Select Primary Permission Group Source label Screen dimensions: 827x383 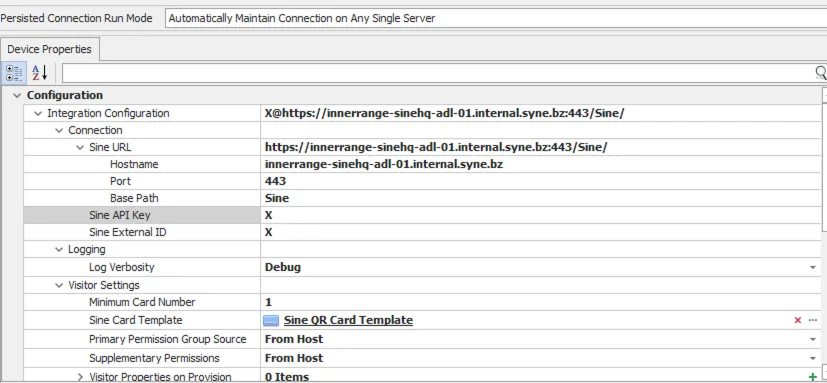tap(168, 339)
